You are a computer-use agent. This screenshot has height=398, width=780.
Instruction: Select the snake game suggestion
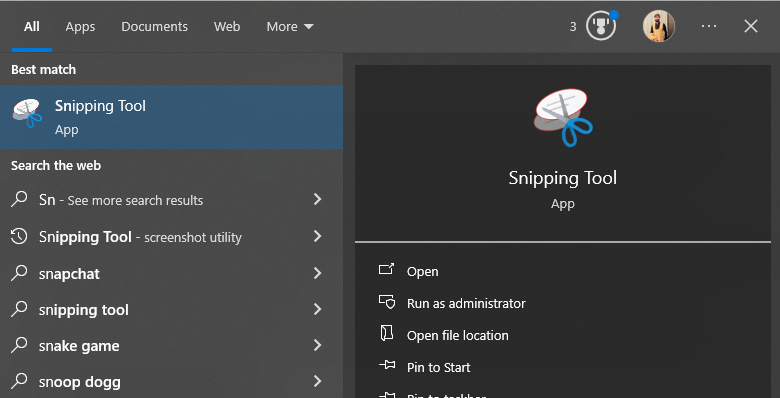(171, 346)
